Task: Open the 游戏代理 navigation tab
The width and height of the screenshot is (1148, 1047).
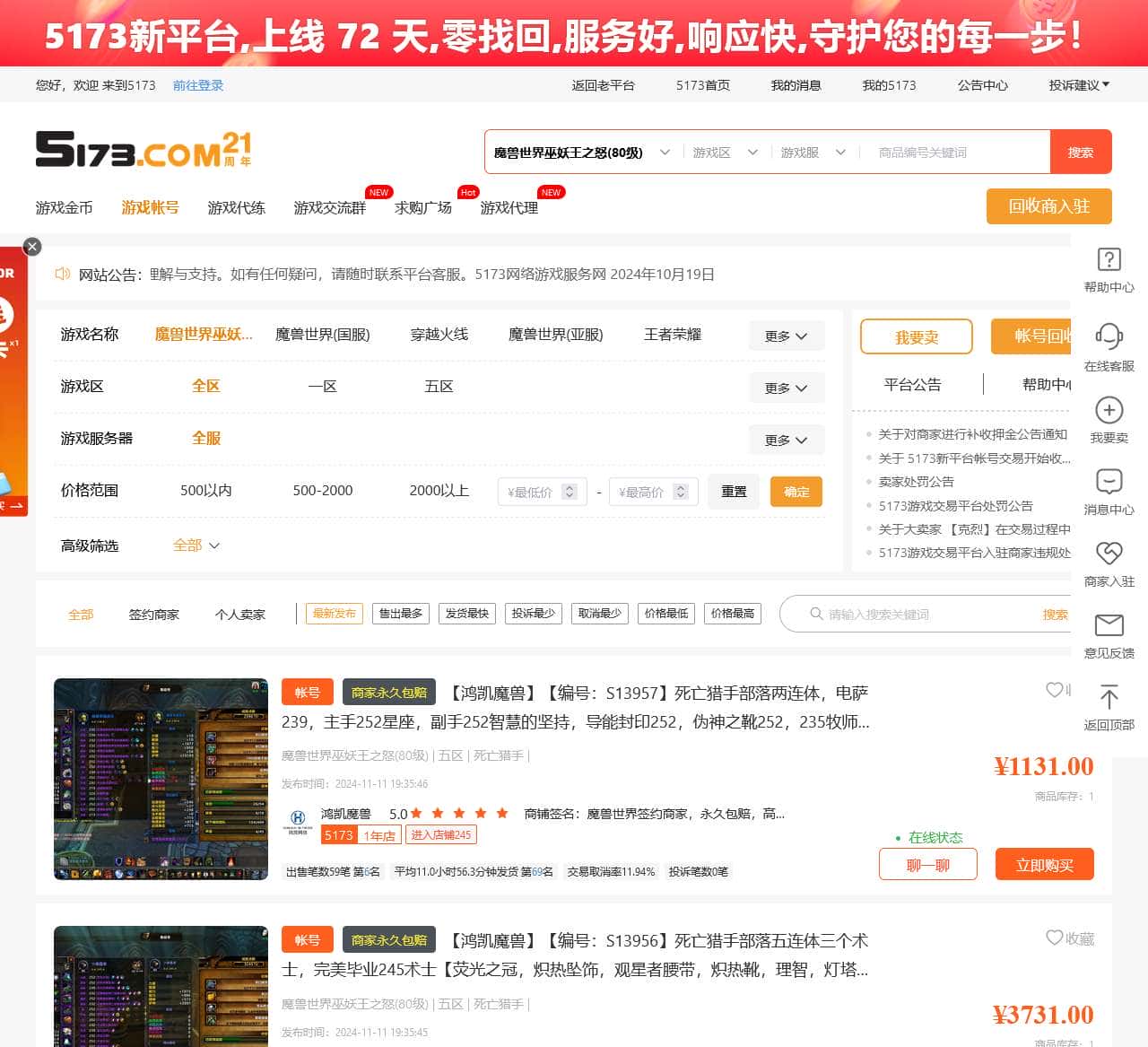Action: coord(509,208)
